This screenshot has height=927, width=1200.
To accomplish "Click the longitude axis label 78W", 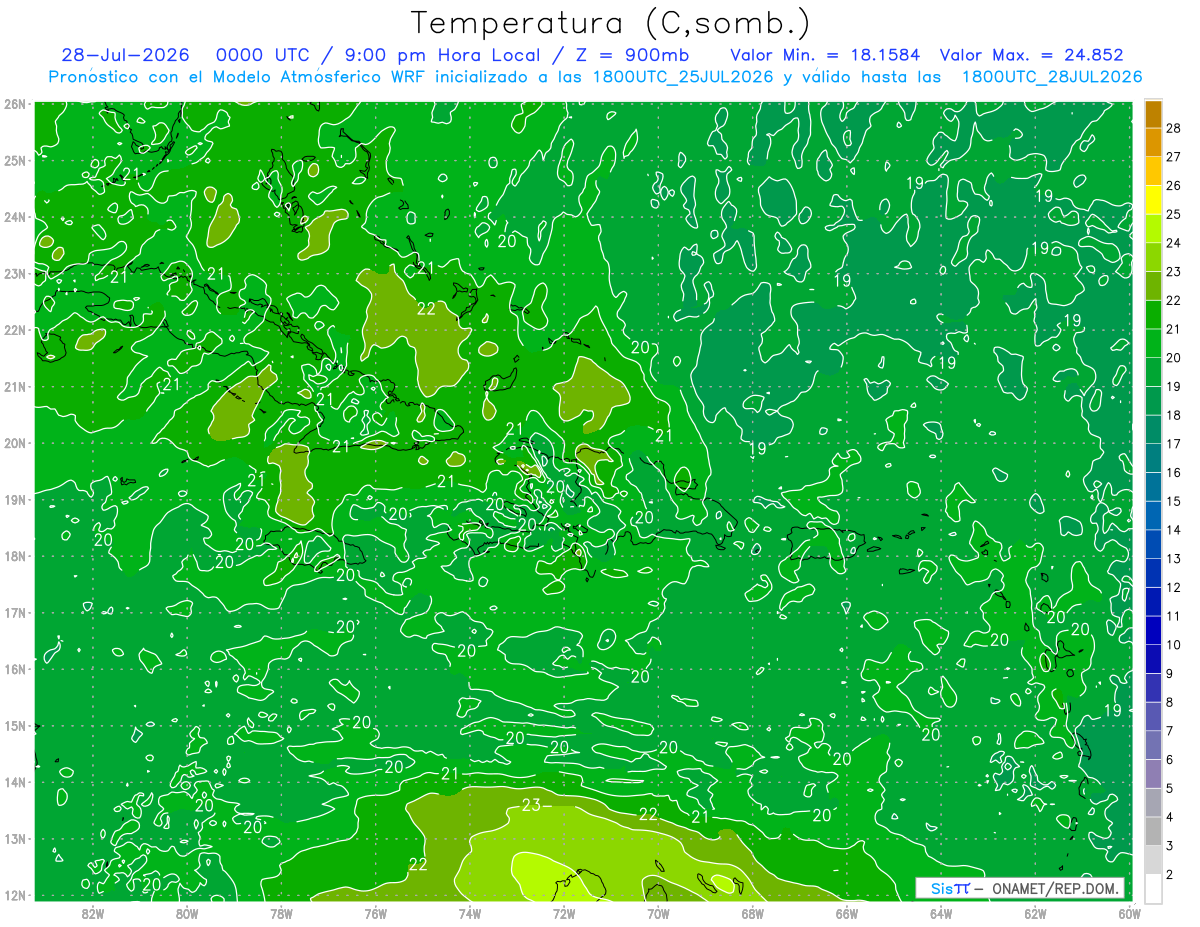I will (281, 913).
